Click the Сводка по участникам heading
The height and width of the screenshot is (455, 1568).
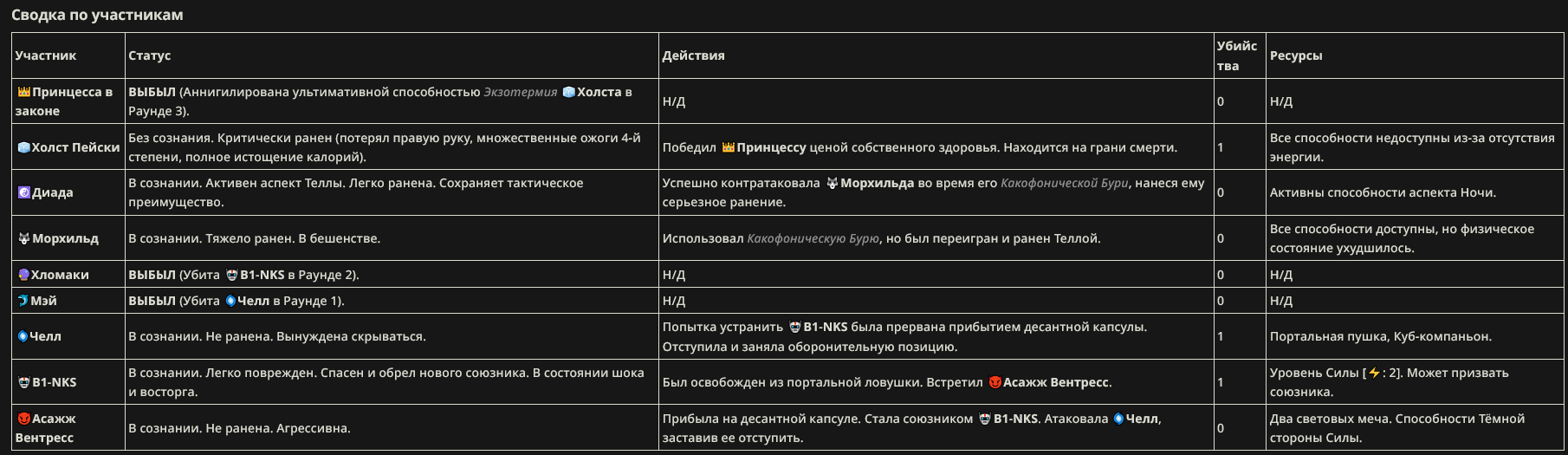tap(97, 15)
